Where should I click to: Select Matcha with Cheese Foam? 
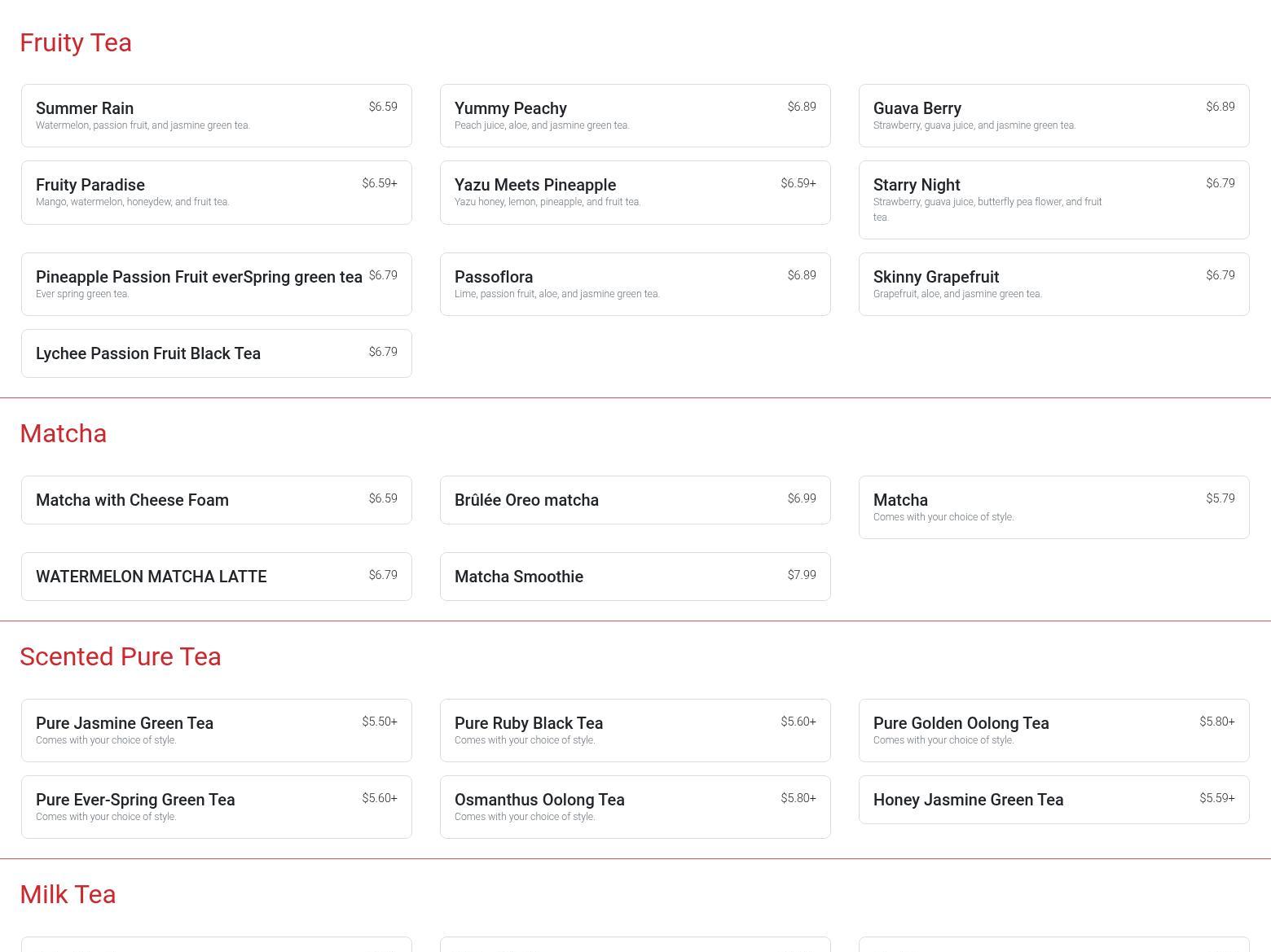pos(217,500)
